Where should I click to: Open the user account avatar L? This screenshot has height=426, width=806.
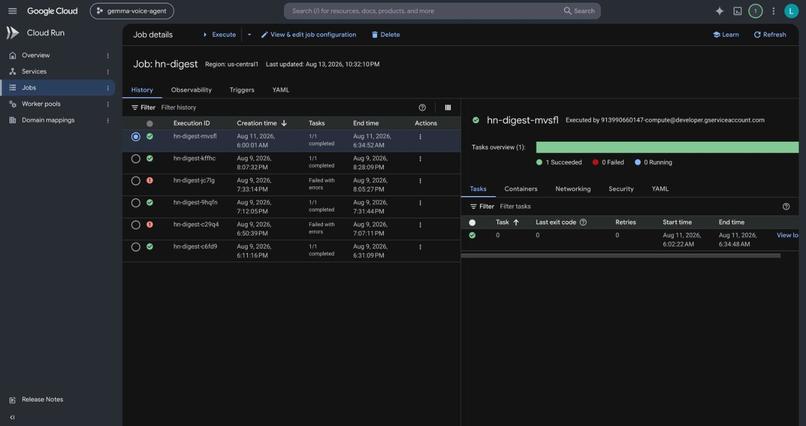click(x=791, y=11)
